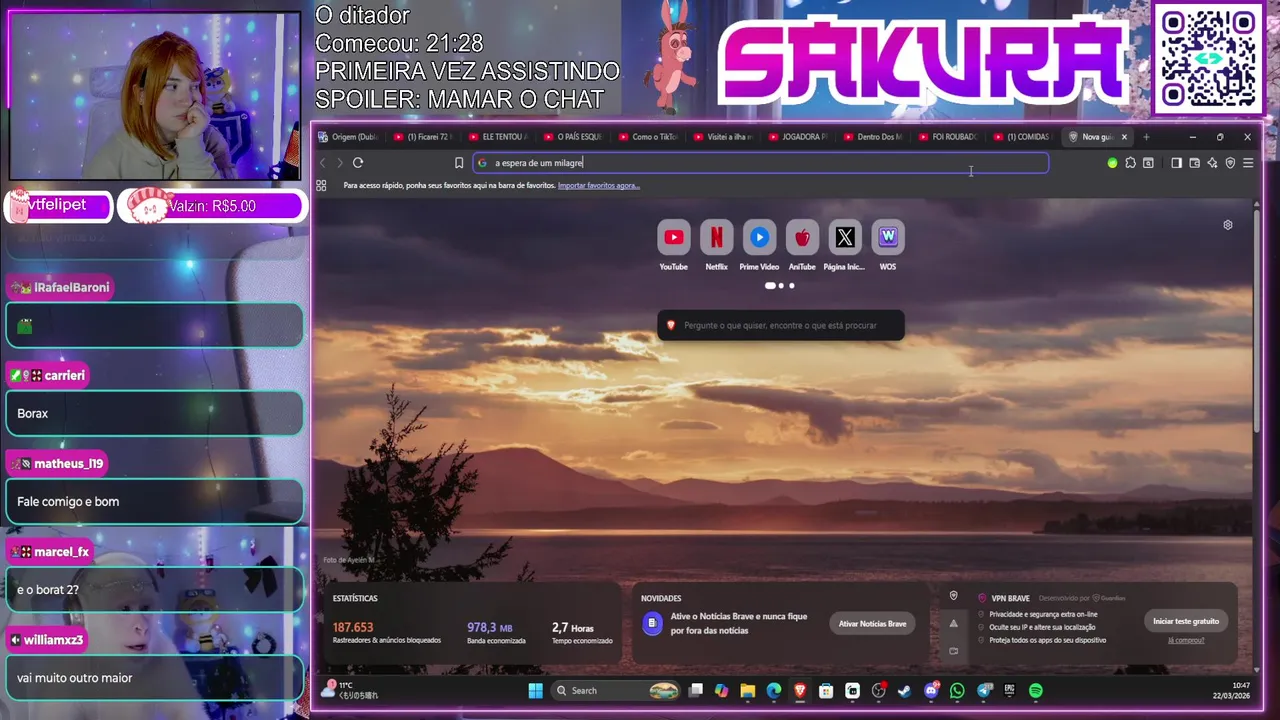This screenshot has height=720, width=1280.
Task: Click the 'Ativar Notícias Brave' button
Action: [872, 623]
